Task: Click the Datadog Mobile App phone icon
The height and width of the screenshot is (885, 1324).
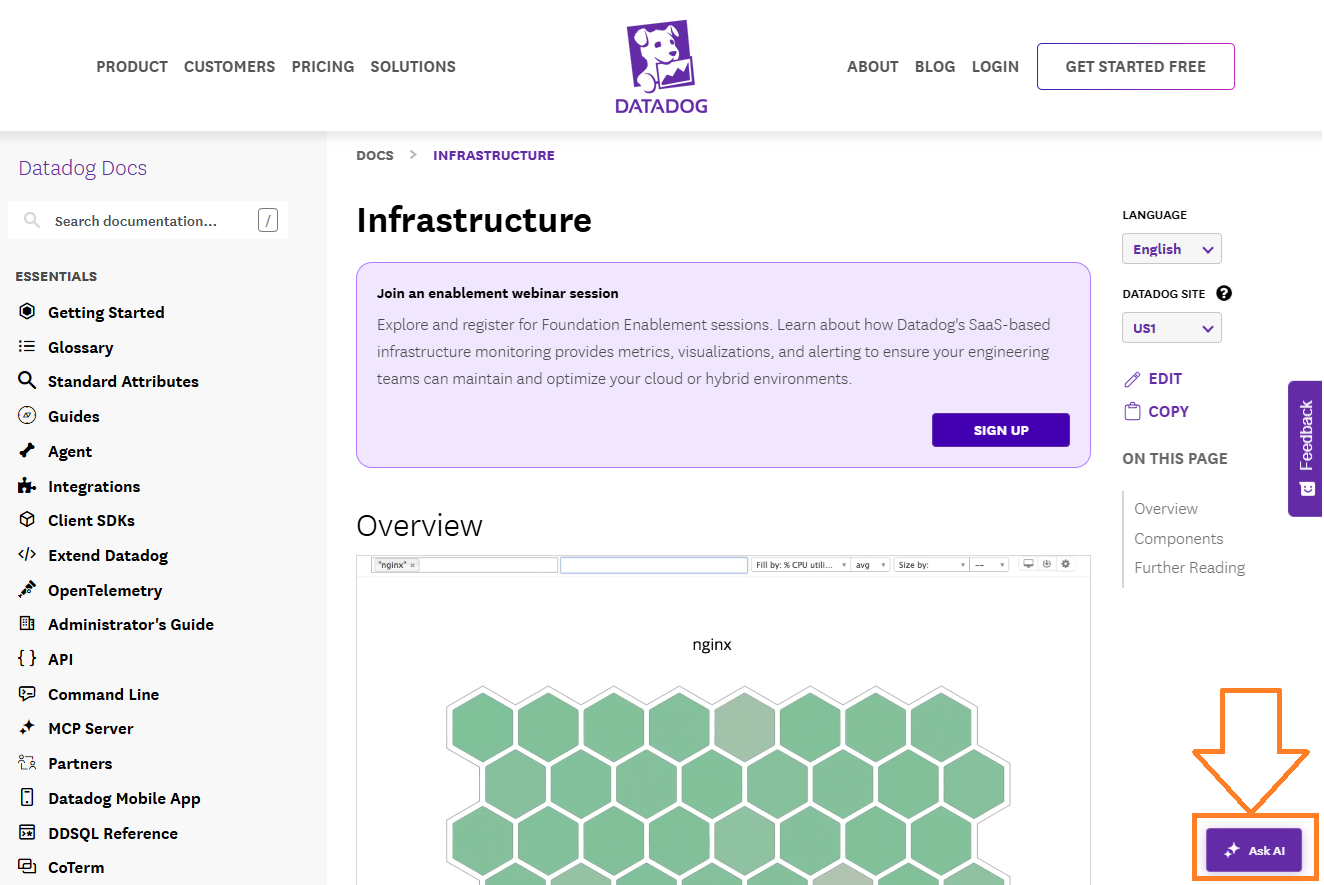Action: 27,798
